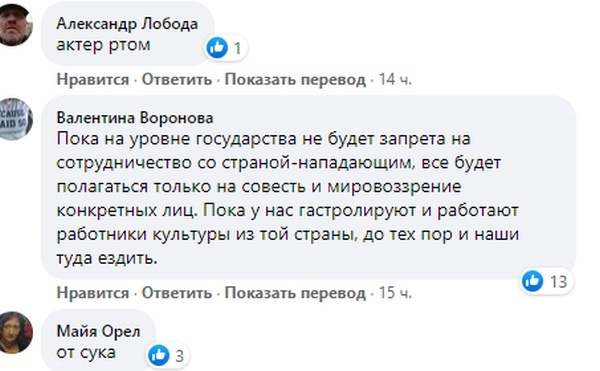Show translation of the 'актер ртом' comment
Screen dimensions: 600x371
tap(295, 80)
